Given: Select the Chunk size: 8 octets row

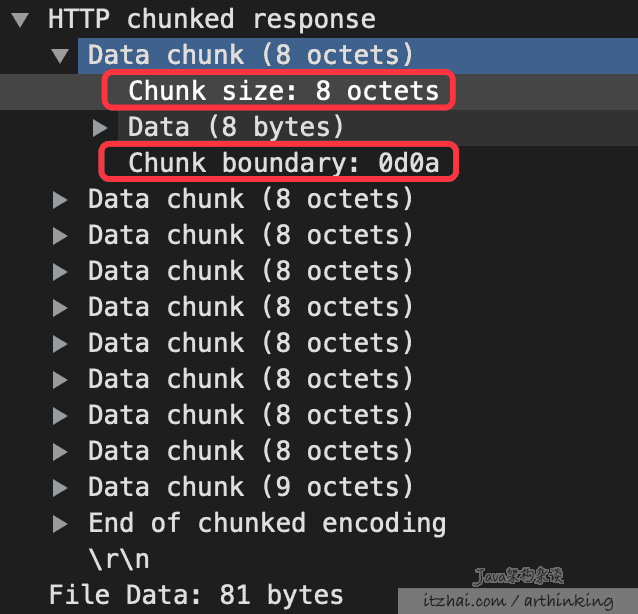Looking at the screenshot, I should pyautogui.click(x=319, y=92).
